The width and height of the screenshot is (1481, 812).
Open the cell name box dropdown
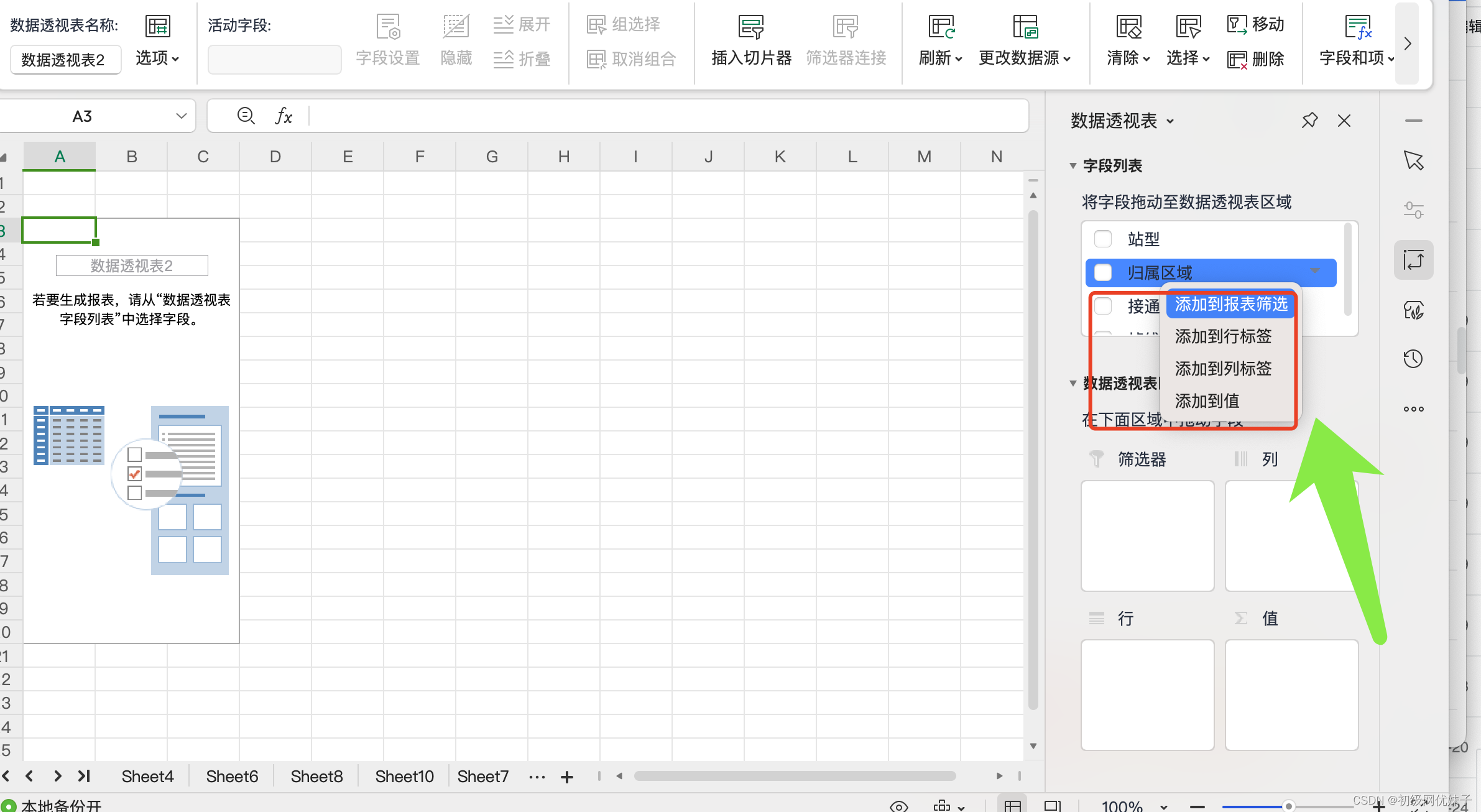coord(181,116)
